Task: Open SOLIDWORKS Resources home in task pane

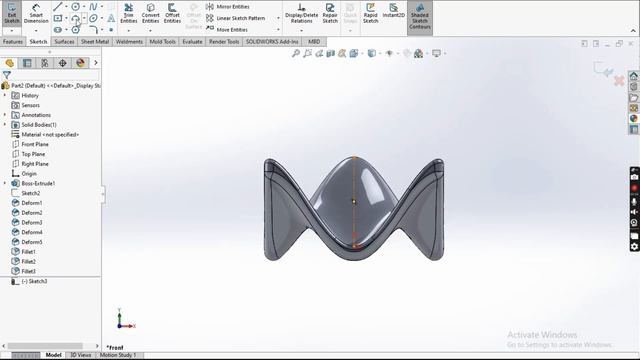Action: click(x=633, y=76)
